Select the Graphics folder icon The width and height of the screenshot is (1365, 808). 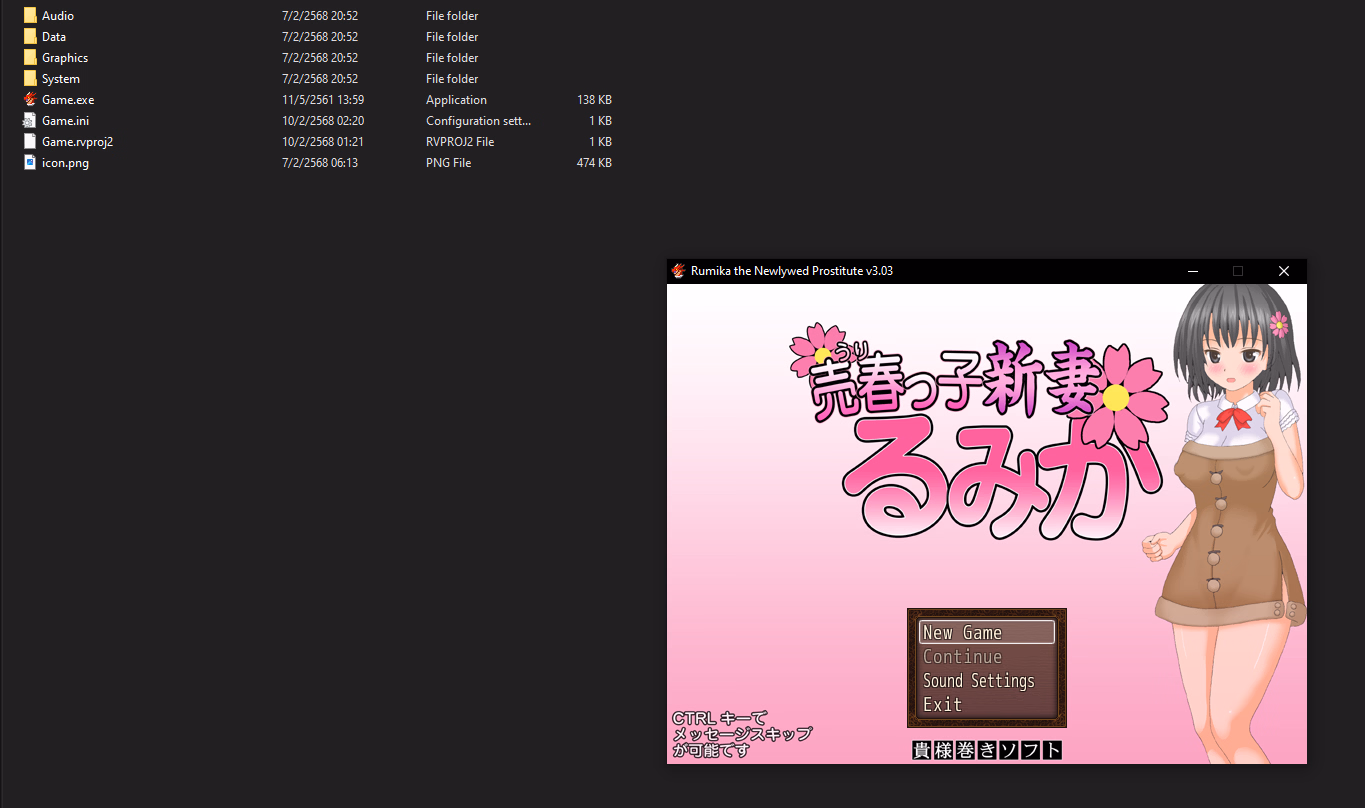pyautogui.click(x=30, y=58)
